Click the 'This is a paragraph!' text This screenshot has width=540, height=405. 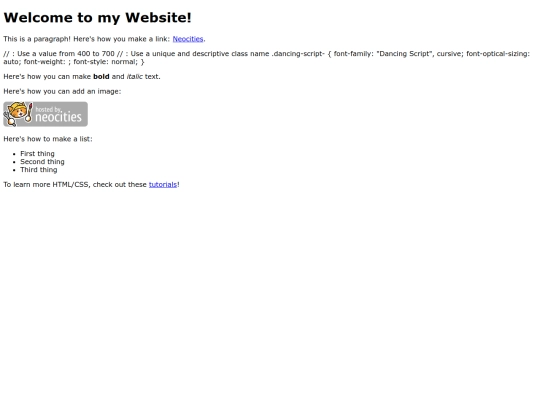(x=37, y=39)
